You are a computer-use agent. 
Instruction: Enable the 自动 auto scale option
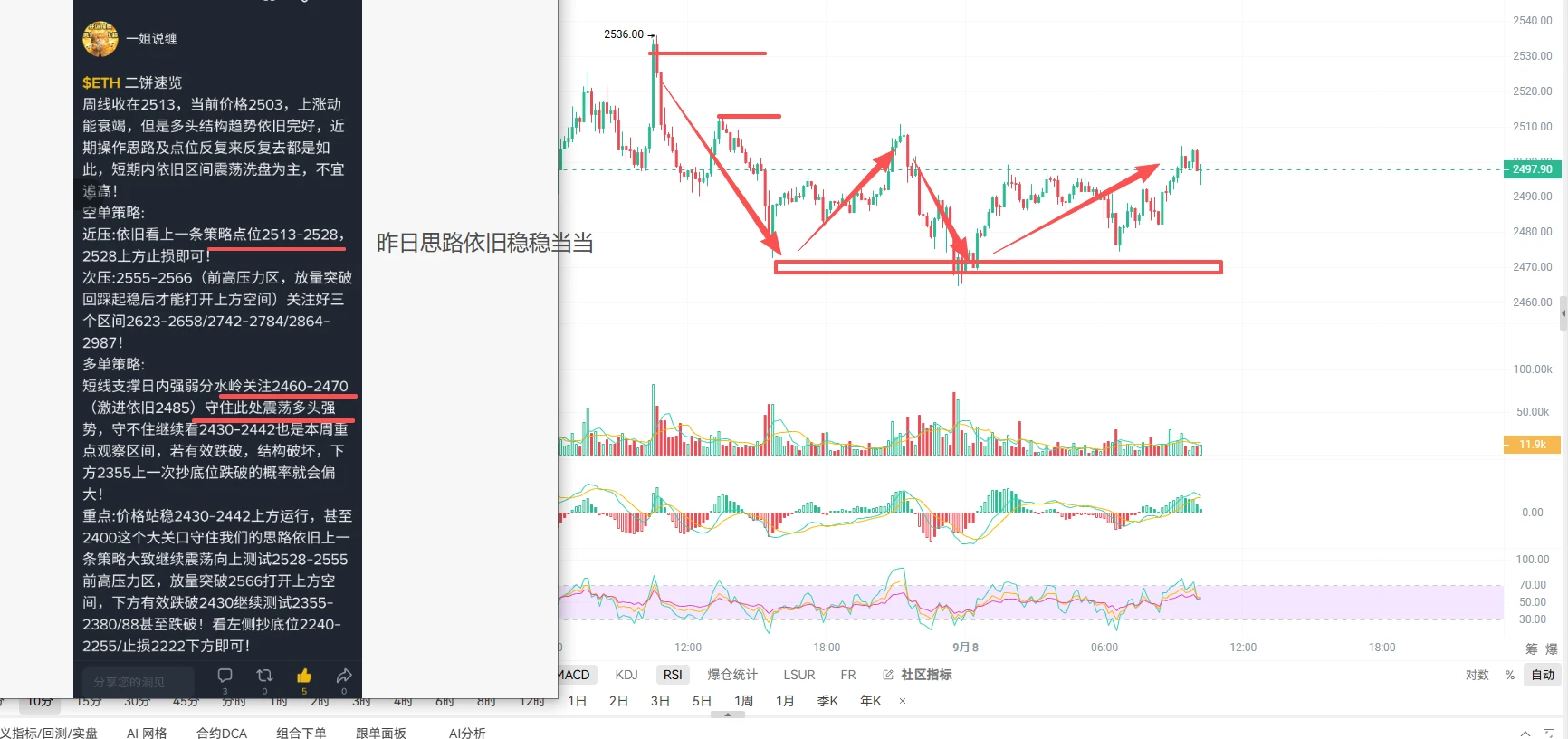(1543, 675)
